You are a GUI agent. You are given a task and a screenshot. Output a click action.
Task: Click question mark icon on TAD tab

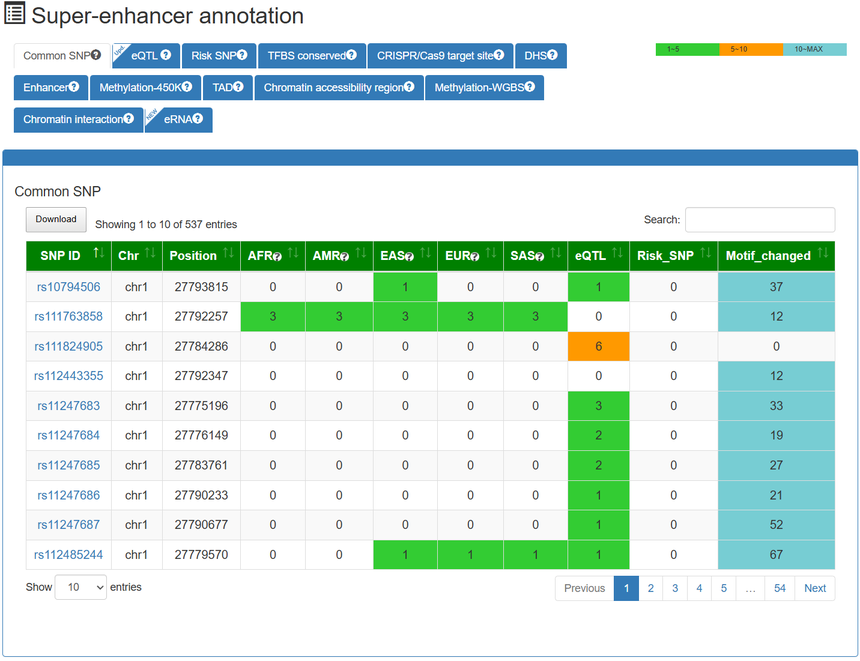click(238, 88)
